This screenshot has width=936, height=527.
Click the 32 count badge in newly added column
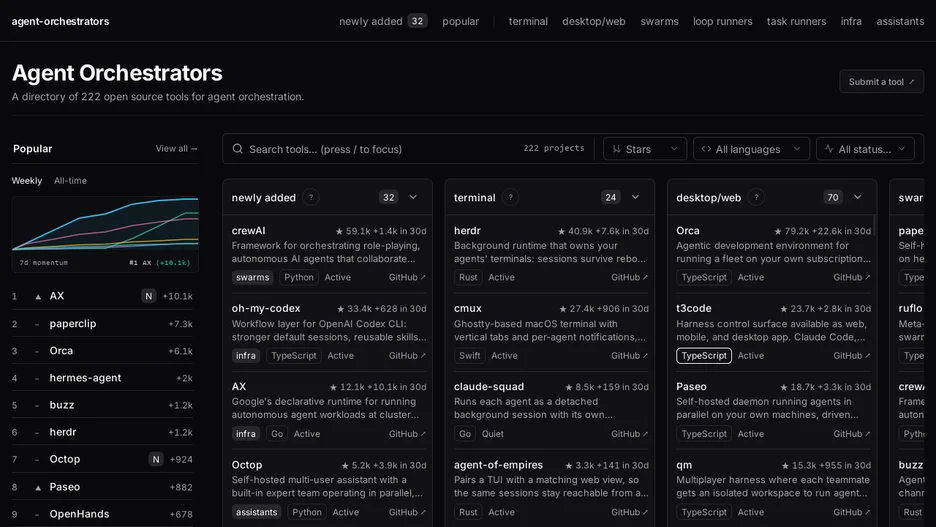pyautogui.click(x=389, y=198)
